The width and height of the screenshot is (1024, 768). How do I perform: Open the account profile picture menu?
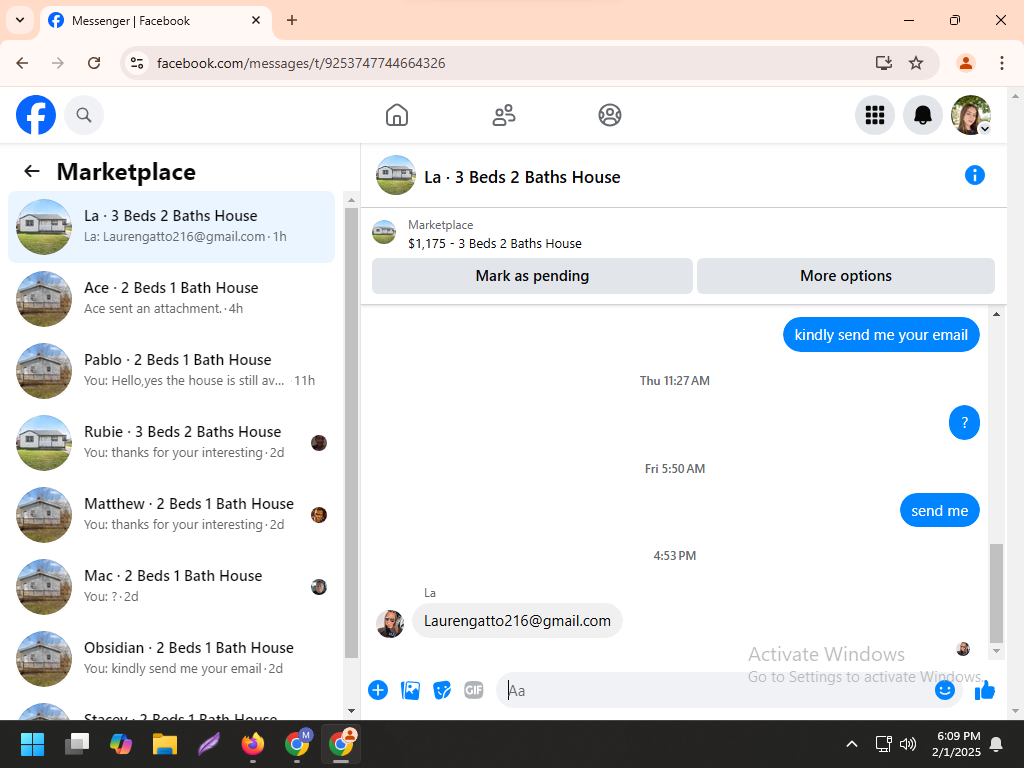coord(970,115)
